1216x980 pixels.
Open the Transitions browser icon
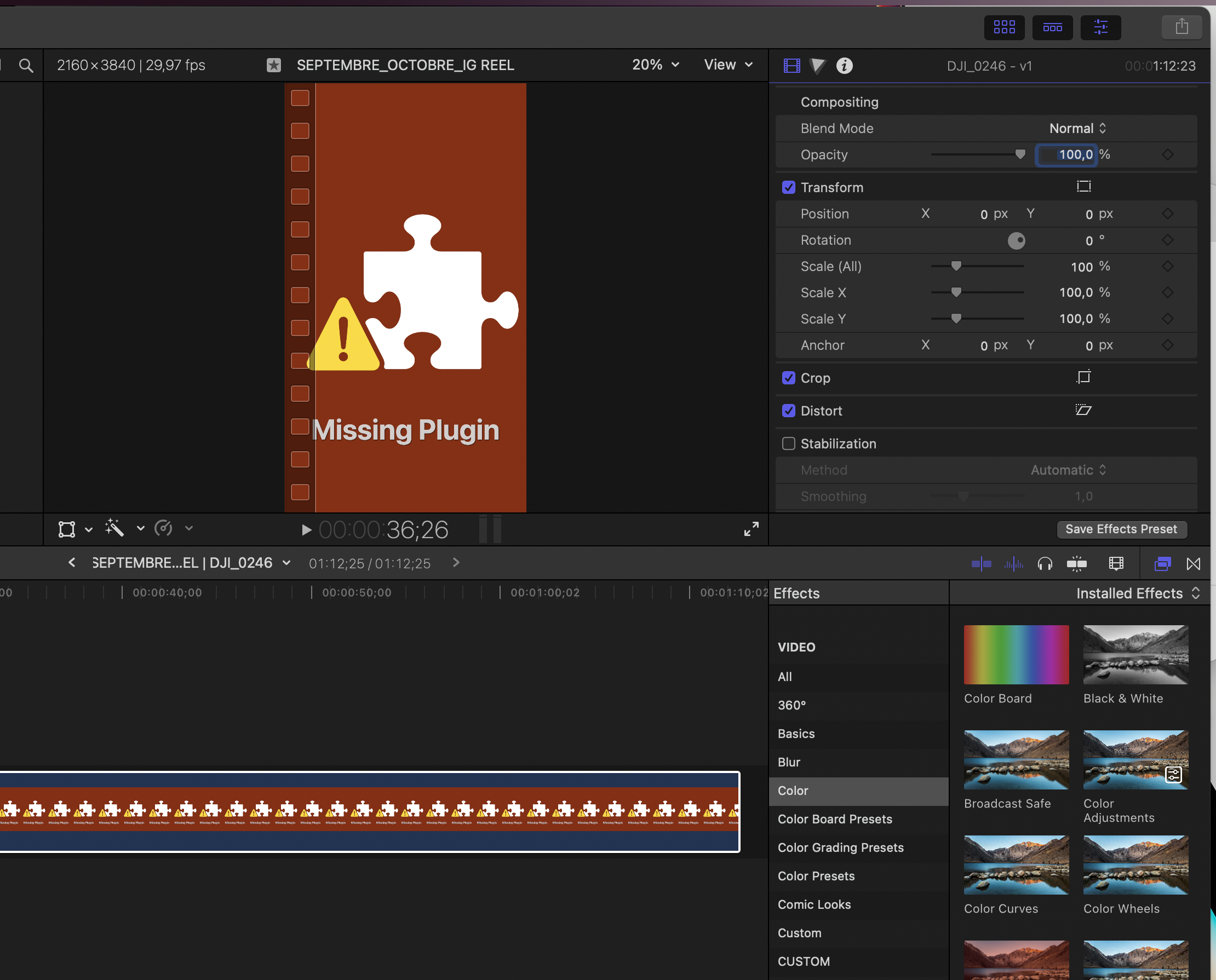(x=1193, y=563)
